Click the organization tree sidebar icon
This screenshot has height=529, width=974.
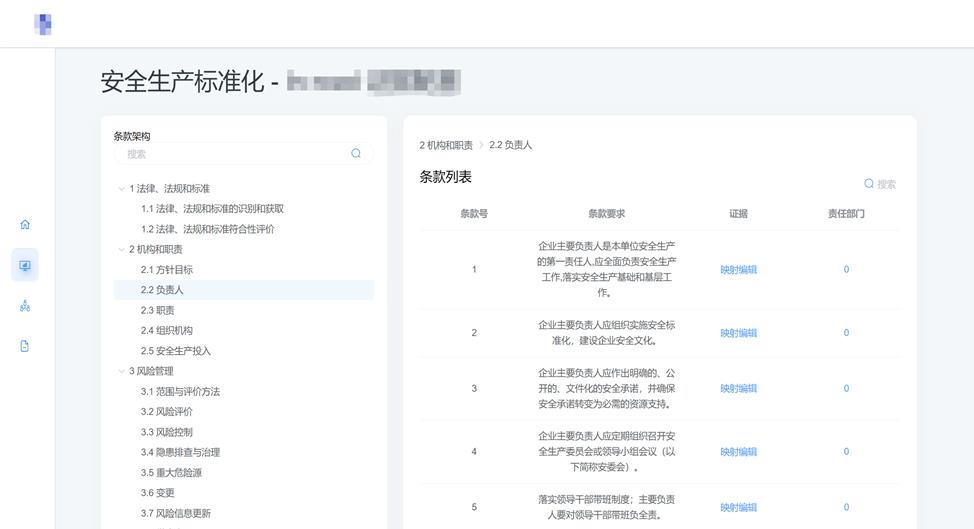click(x=25, y=306)
